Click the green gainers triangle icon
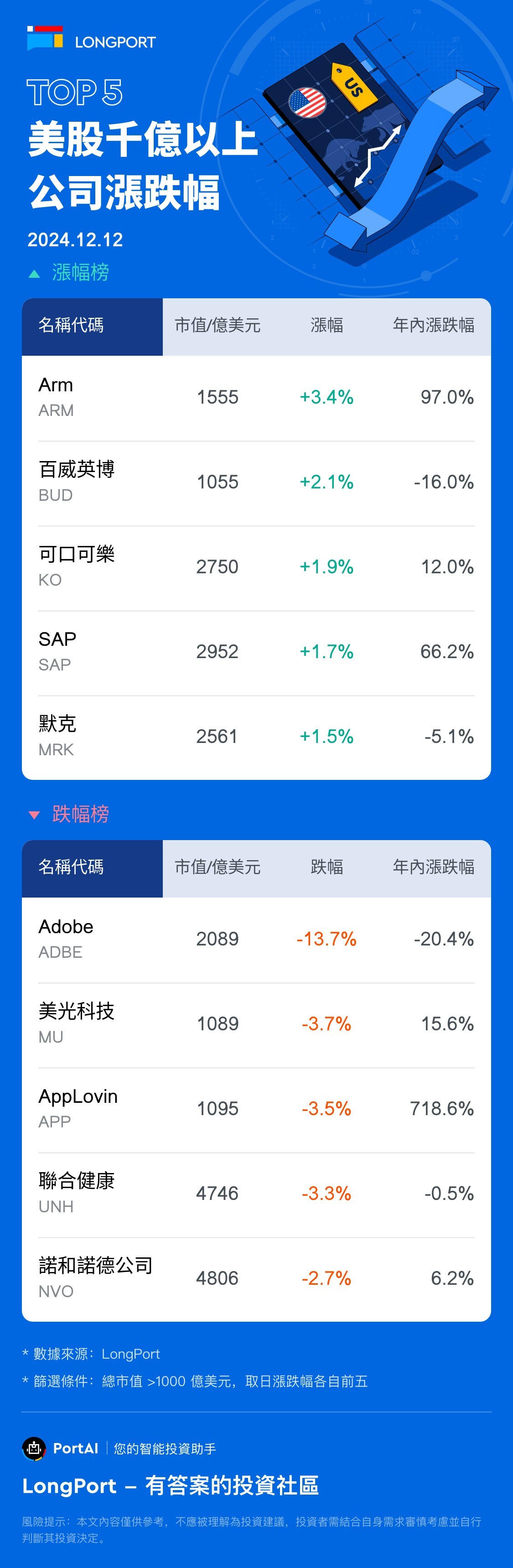Viewport: 513px width, 1568px height. [x=35, y=274]
